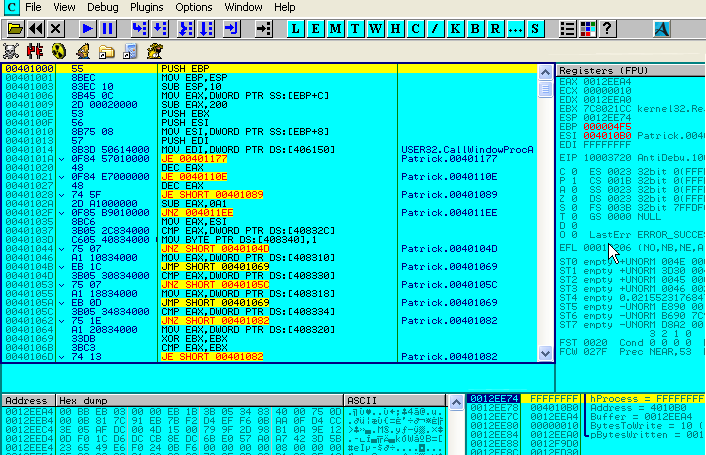Click the disassembly scrollbar up arrow

coord(550,68)
